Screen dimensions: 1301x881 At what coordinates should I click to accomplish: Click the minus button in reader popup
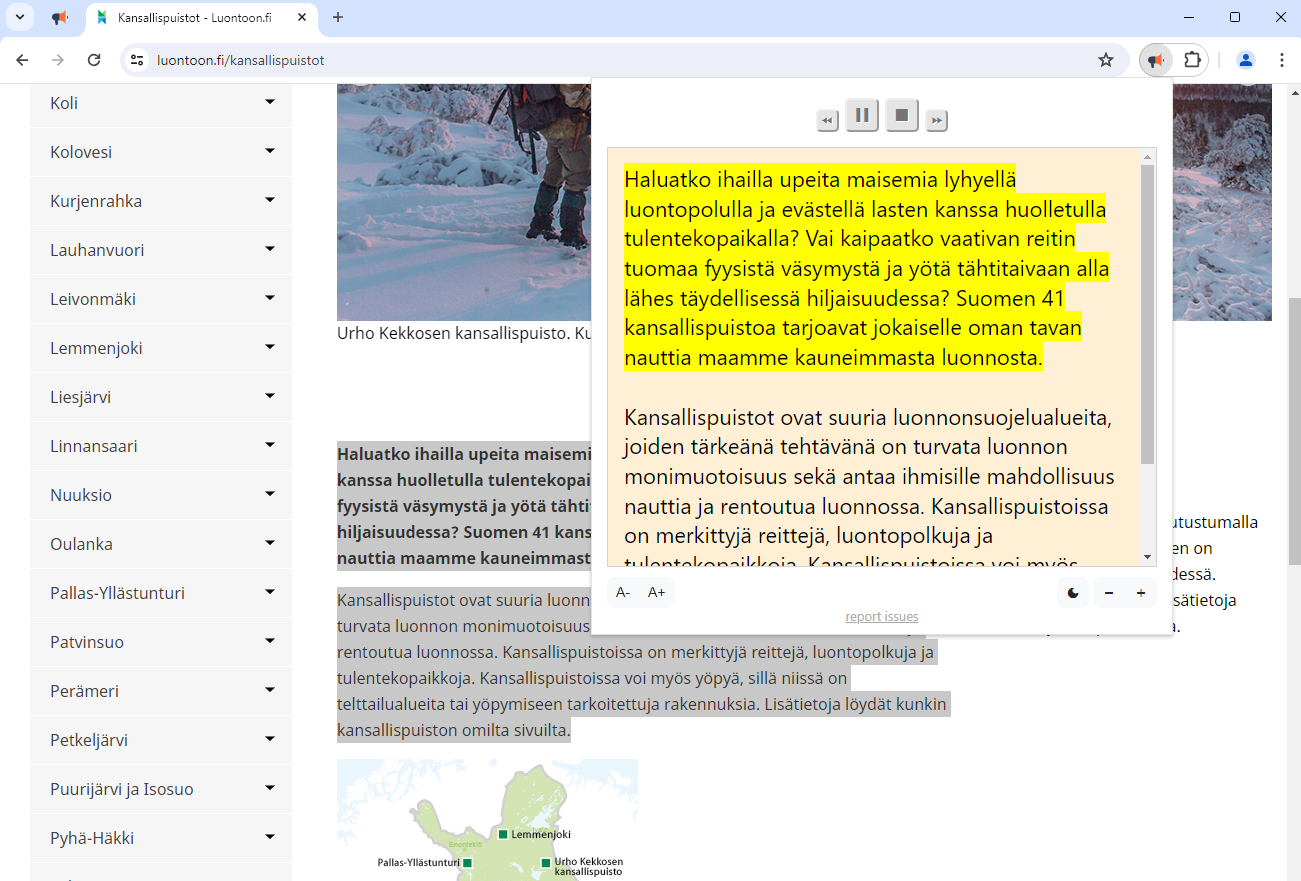pyautogui.click(x=1108, y=593)
